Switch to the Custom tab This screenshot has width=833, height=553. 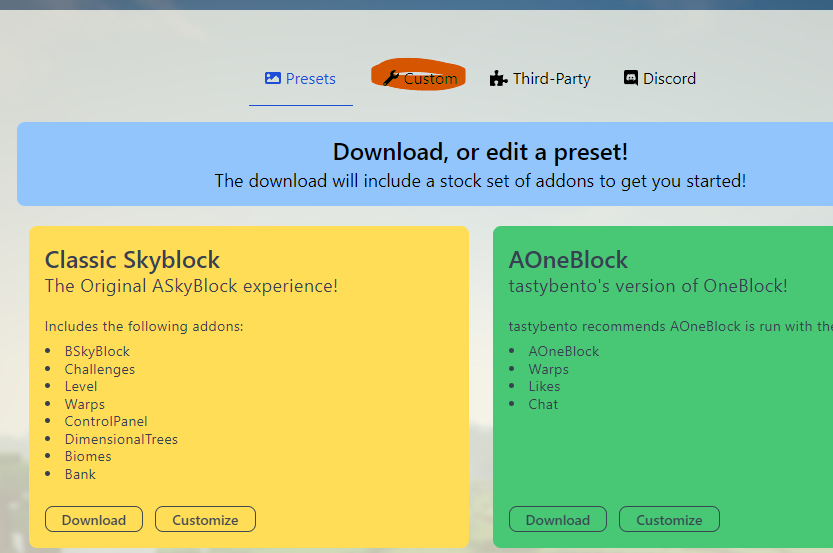pos(420,79)
